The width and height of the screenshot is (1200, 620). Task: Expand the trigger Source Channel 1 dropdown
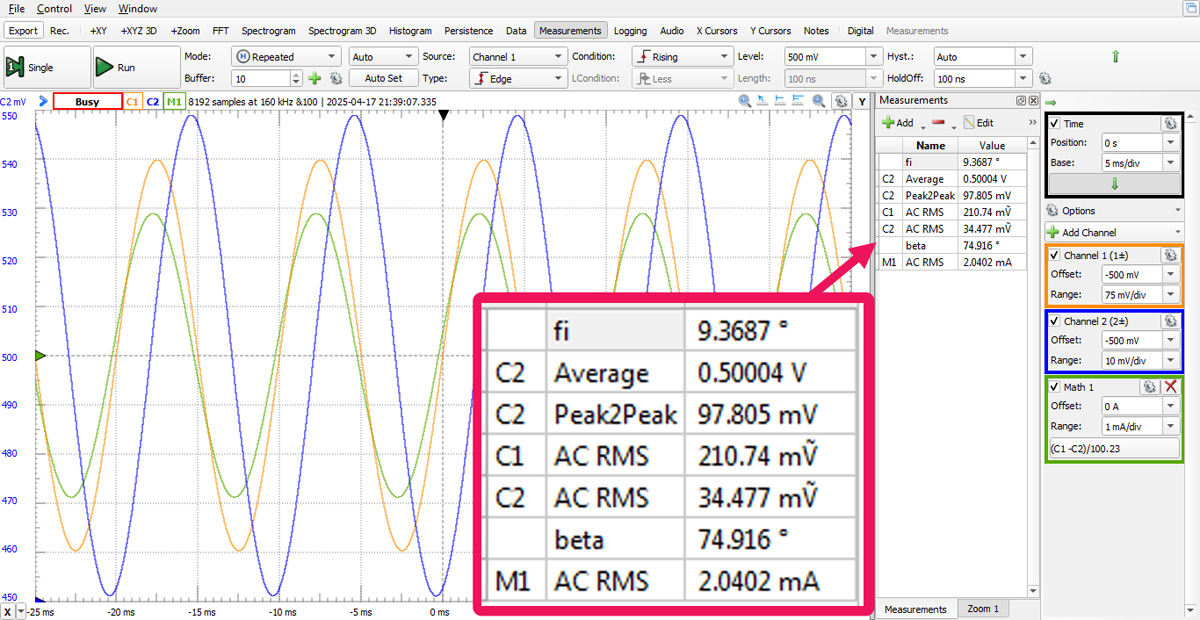pyautogui.click(x=517, y=57)
